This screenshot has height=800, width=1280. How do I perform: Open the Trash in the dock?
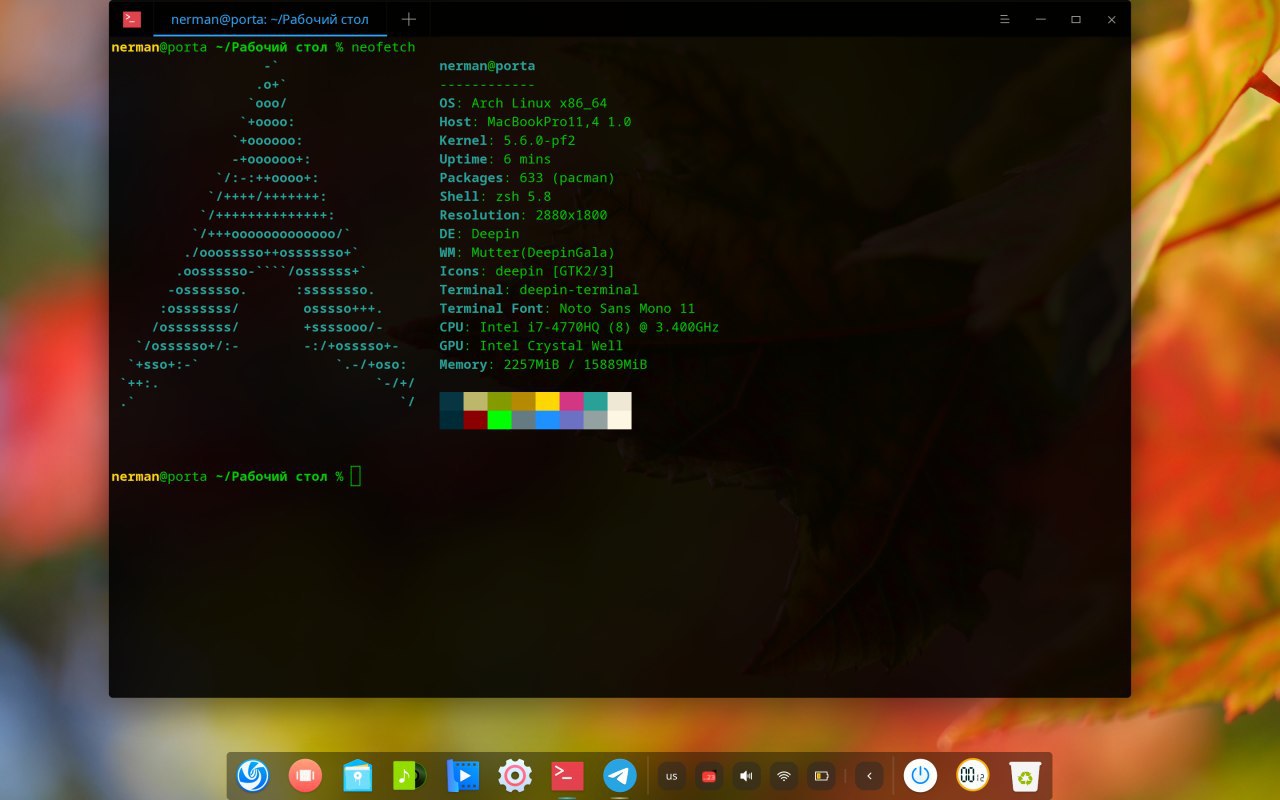(x=1026, y=776)
